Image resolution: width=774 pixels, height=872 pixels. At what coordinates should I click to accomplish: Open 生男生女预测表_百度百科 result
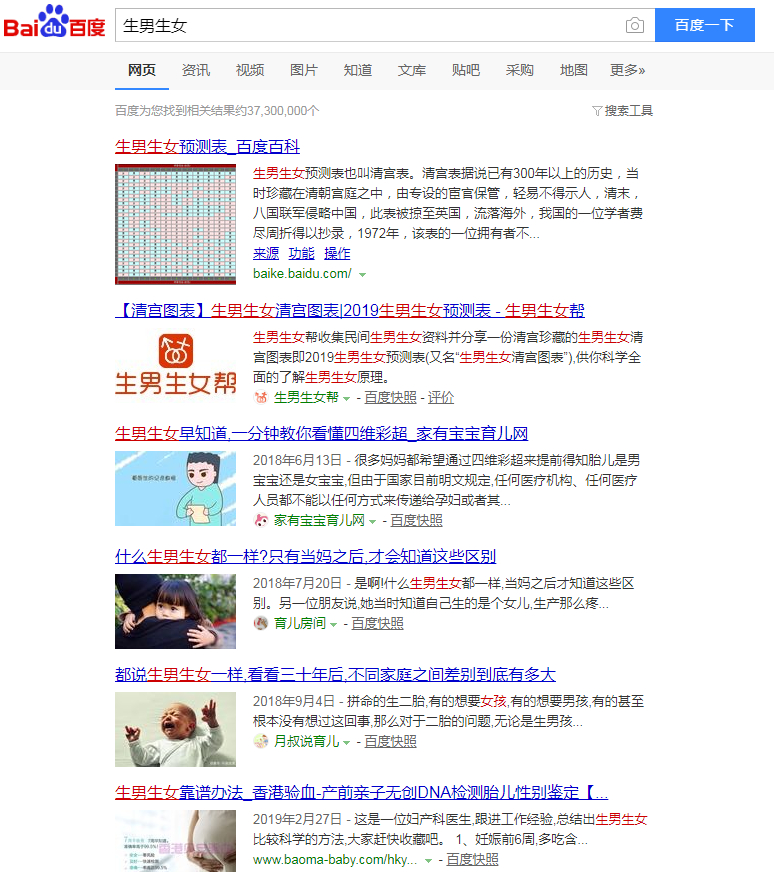click(207, 147)
